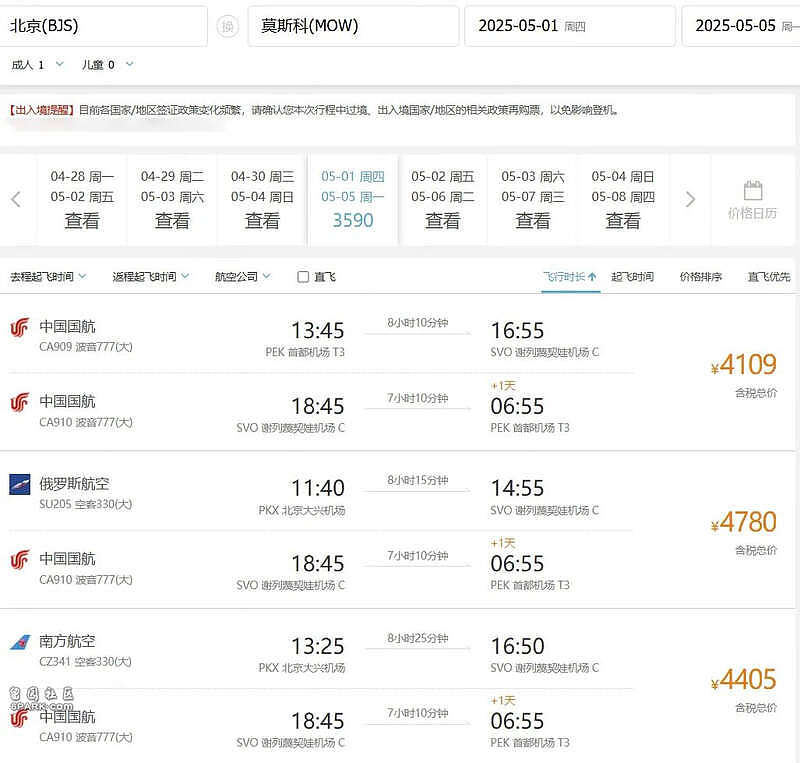Click Air China logo for CA909
This screenshot has height=763, width=800.
[19, 328]
